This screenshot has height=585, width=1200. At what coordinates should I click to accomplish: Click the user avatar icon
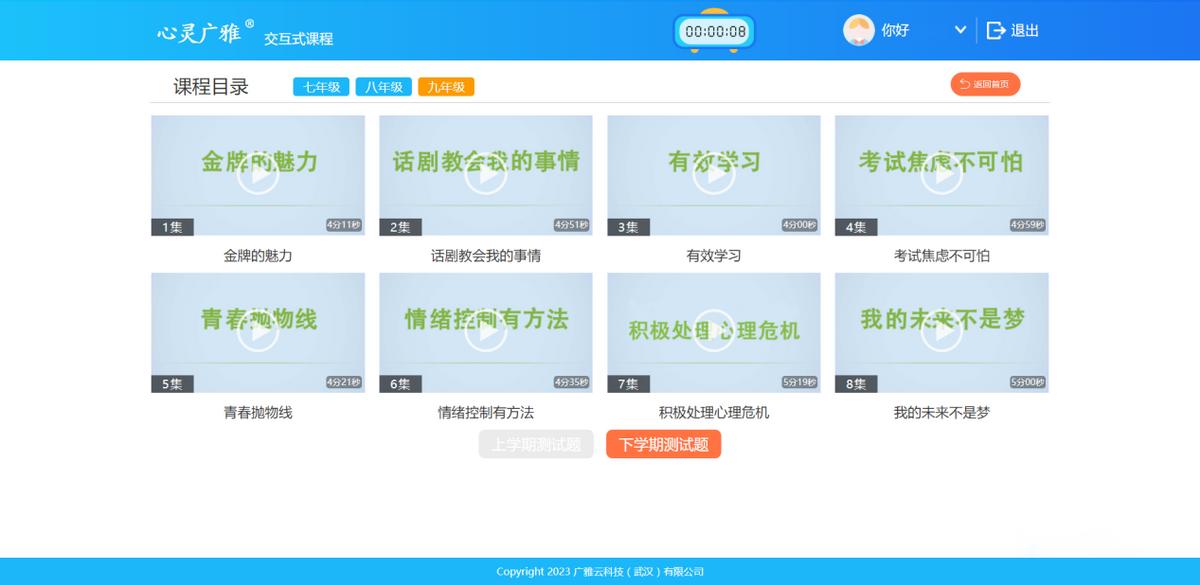pyautogui.click(x=858, y=30)
